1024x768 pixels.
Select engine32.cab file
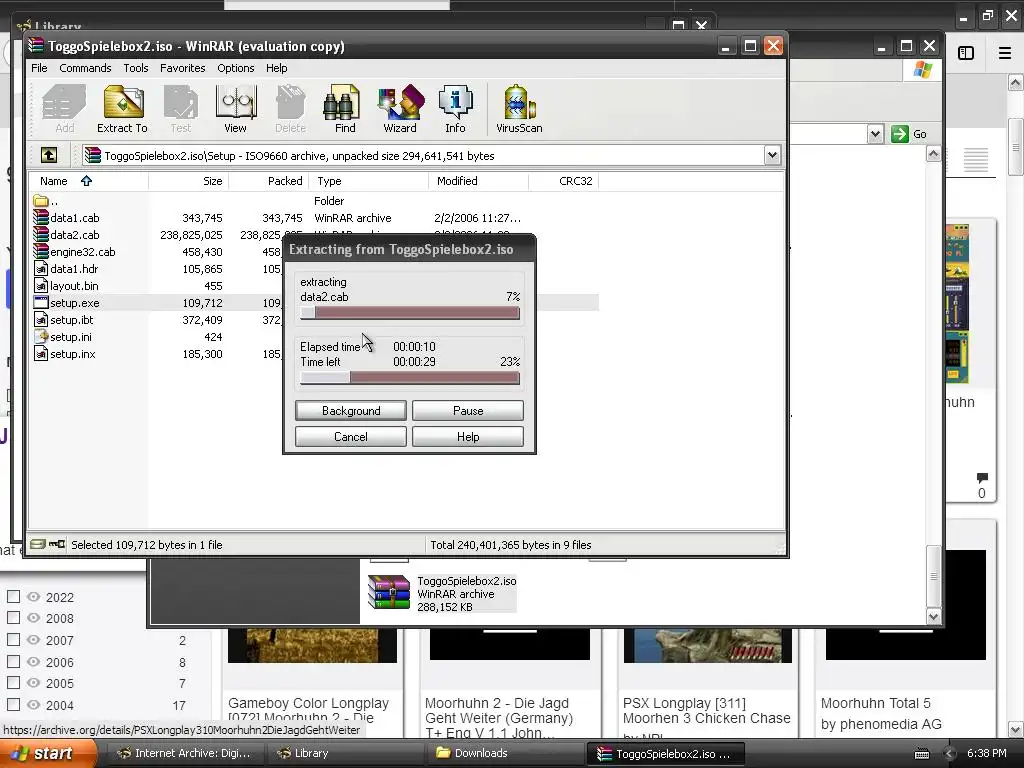82,252
